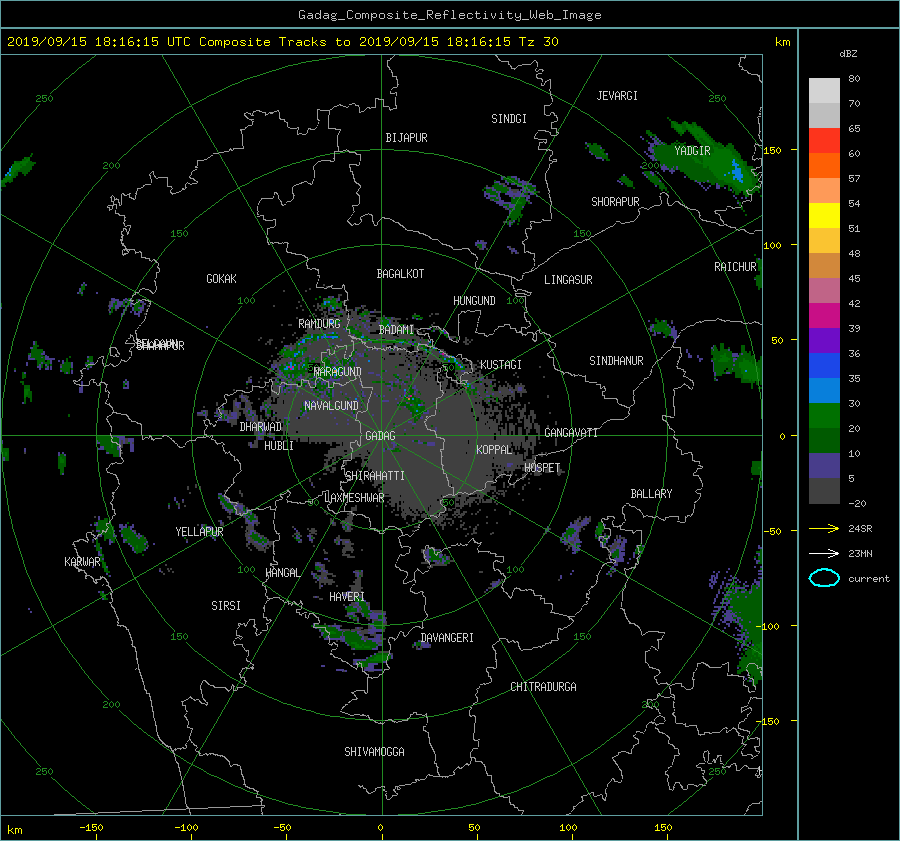The image size is (900, 841).
Task: Click the HUBLI city label
Action: click(279, 445)
